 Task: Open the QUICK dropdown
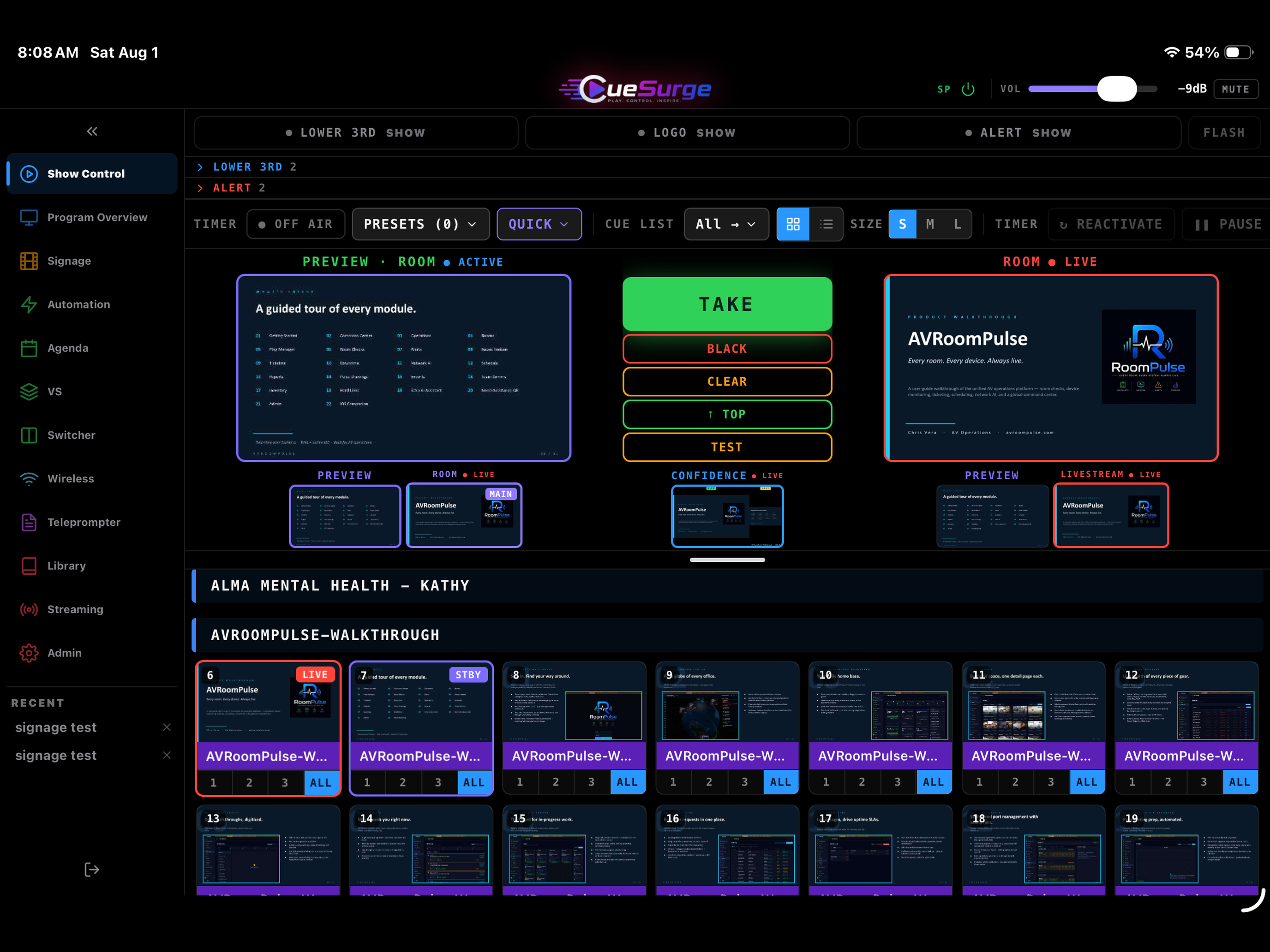[539, 224]
